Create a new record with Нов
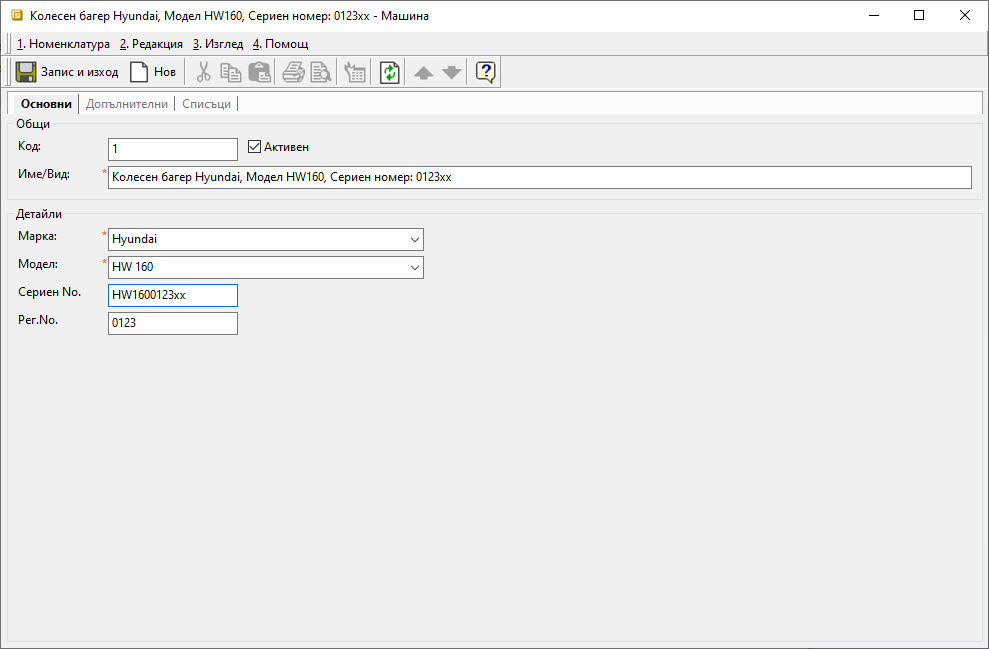989x649 pixels. click(x=152, y=72)
